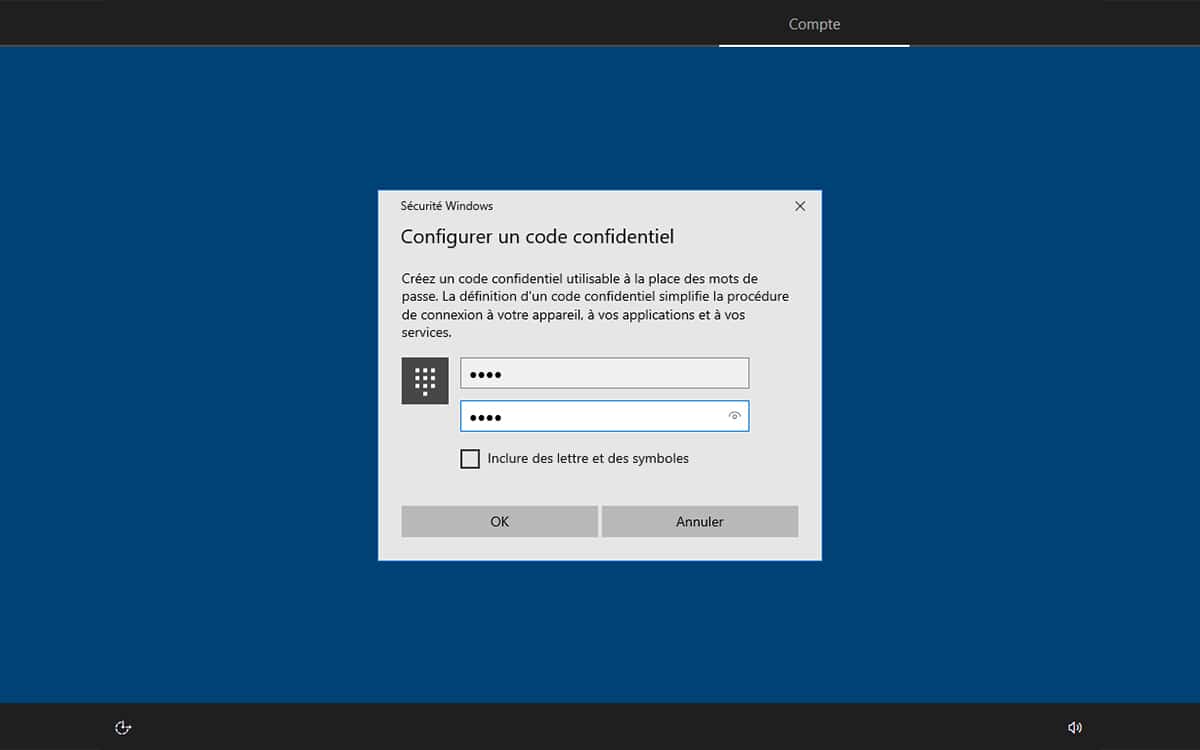This screenshot has height=750, width=1200.
Task: Click the numeric keypad PIN icon
Action: coord(425,381)
